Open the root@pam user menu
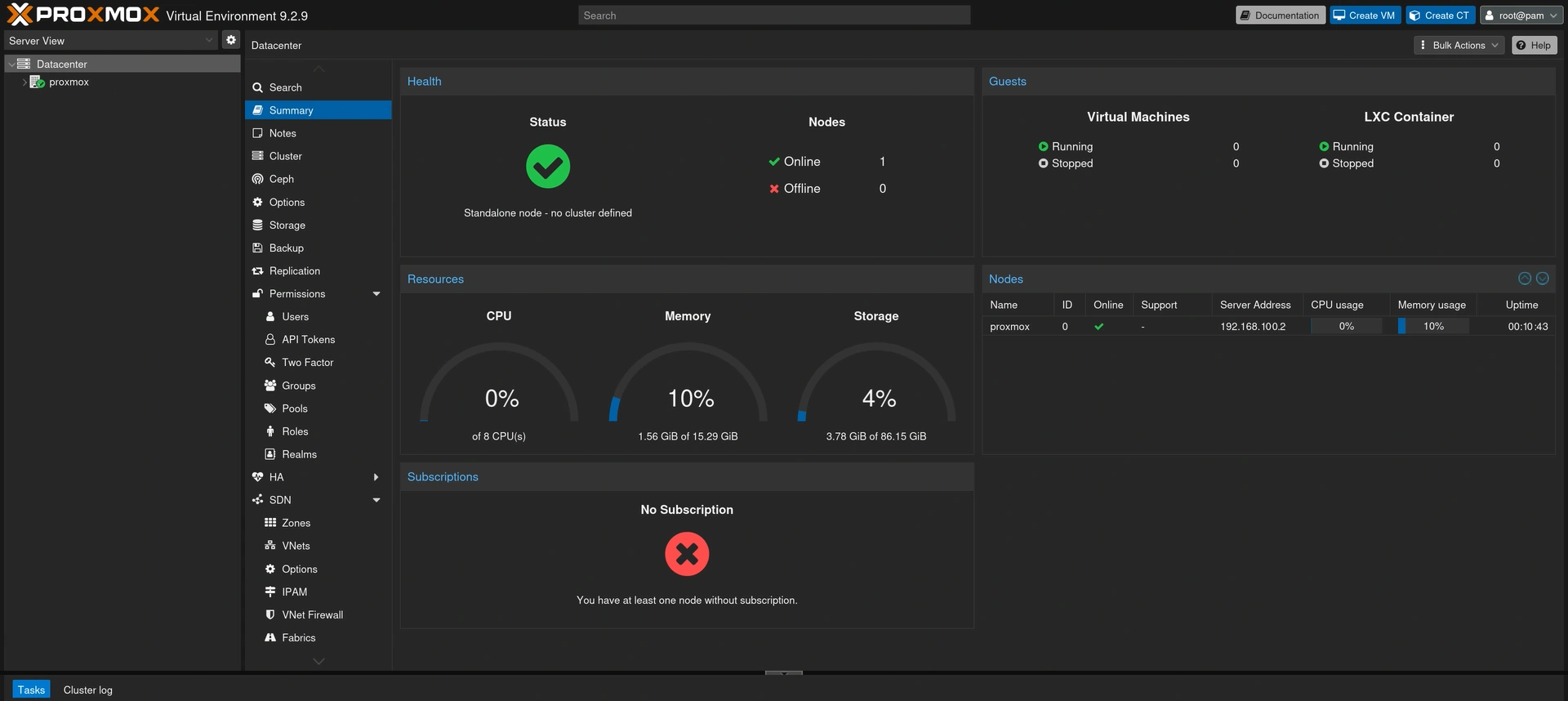 click(x=1521, y=16)
